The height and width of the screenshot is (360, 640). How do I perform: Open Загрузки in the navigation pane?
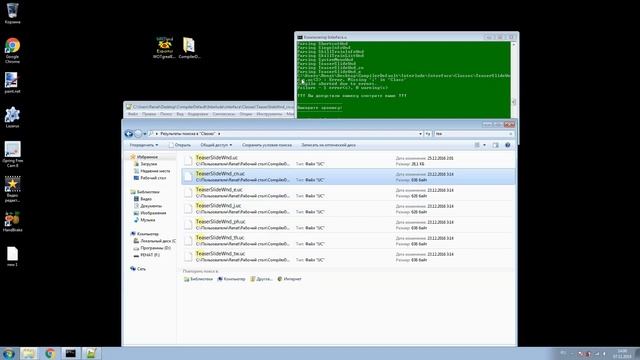(145, 164)
